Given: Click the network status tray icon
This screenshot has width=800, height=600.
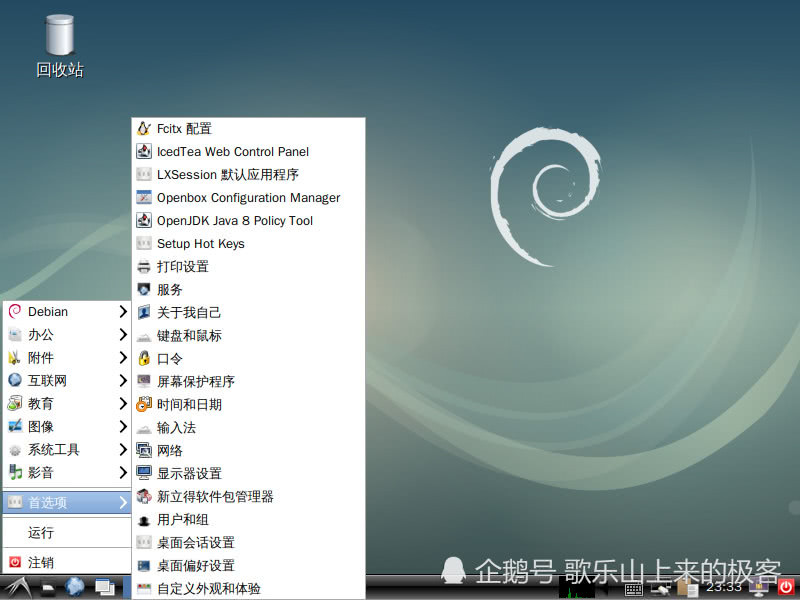Looking at the screenshot, I should 661,589.
